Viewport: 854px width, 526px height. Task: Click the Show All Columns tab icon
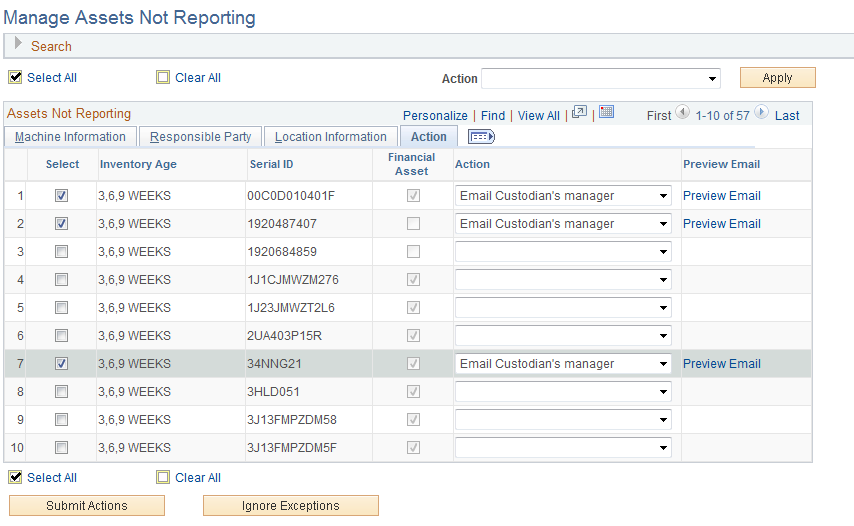click(481, 137)
